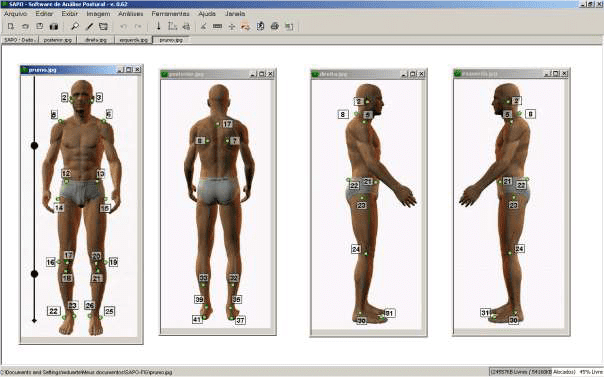Open the Exibir menu
The image size is (604, 377).
70,13
